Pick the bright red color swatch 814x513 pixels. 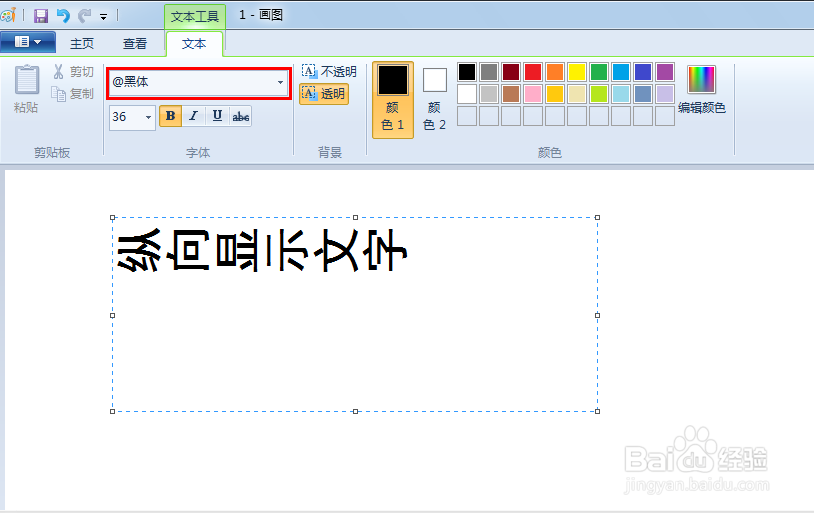pyautogui.click(x=533, y=72)
